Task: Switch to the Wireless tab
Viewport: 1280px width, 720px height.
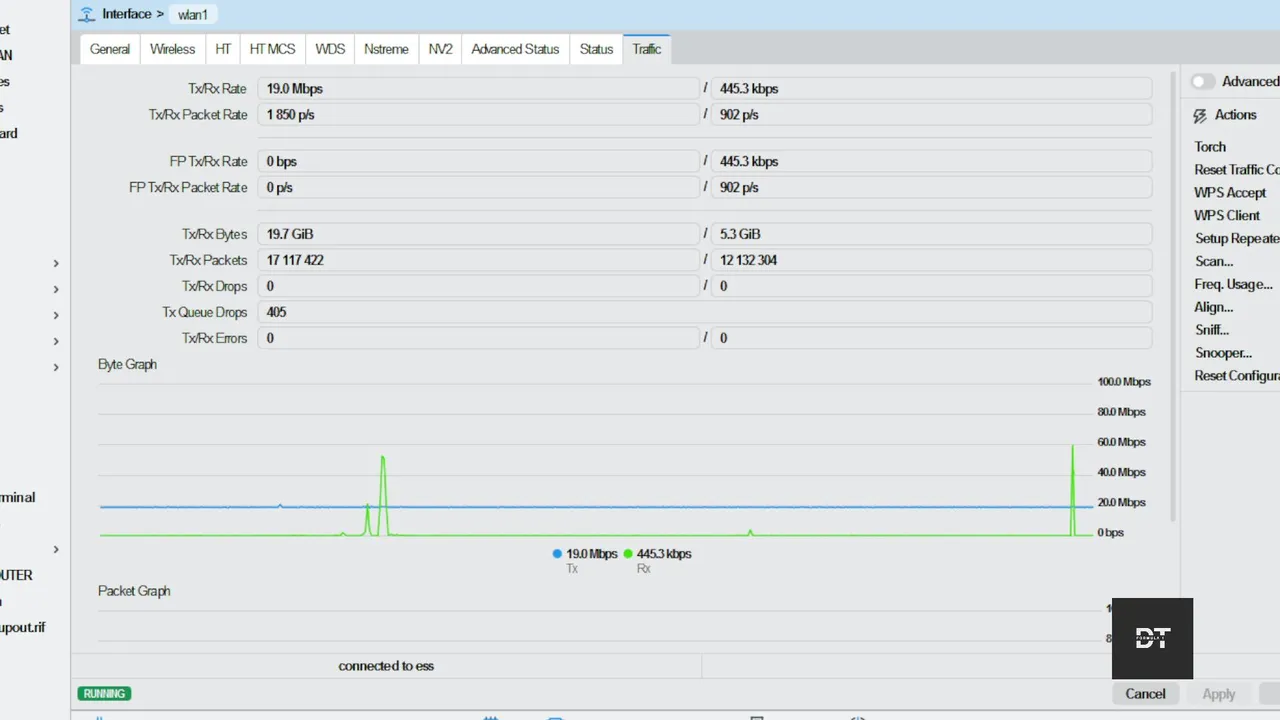Action: tap(173, 49)
